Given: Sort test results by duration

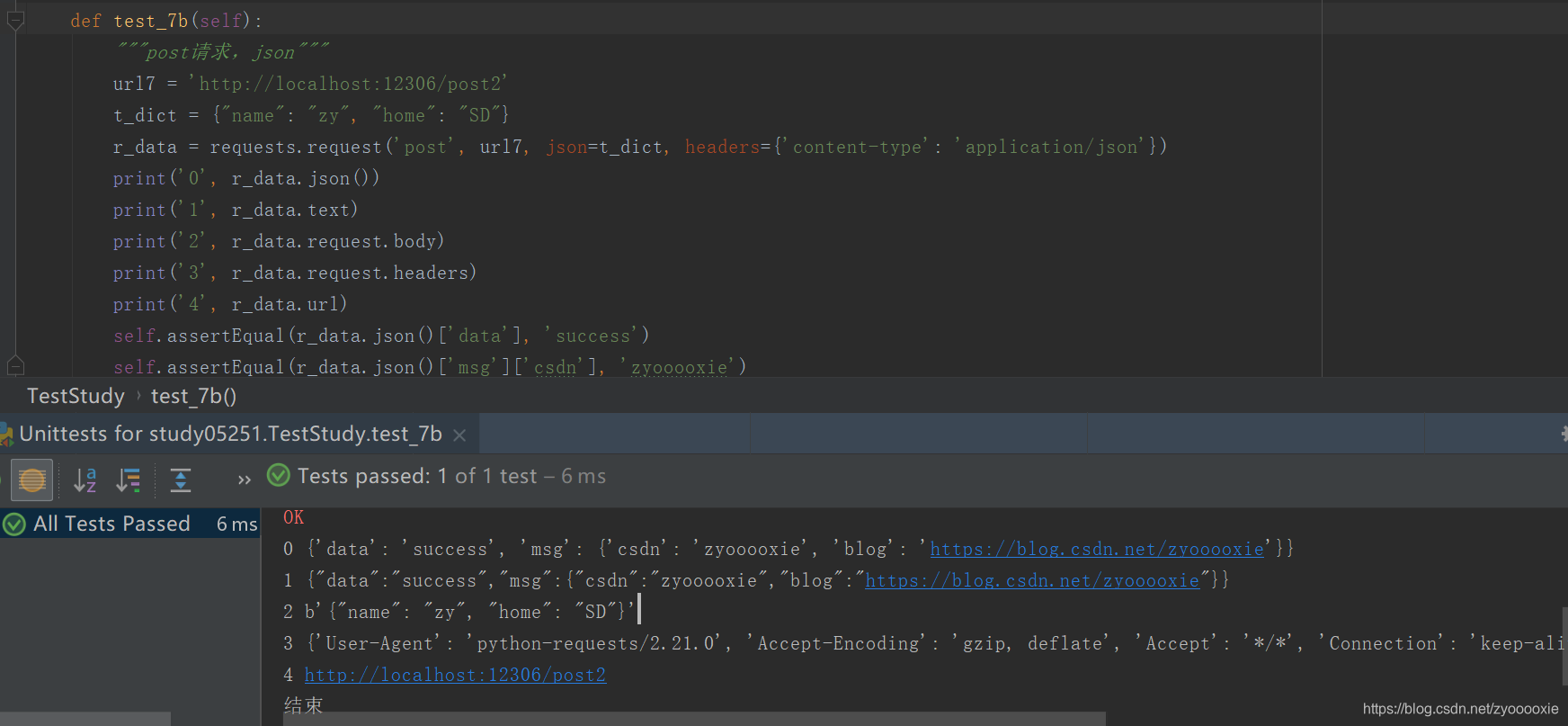Looking at the screenshot, I should tap(129, 480).
